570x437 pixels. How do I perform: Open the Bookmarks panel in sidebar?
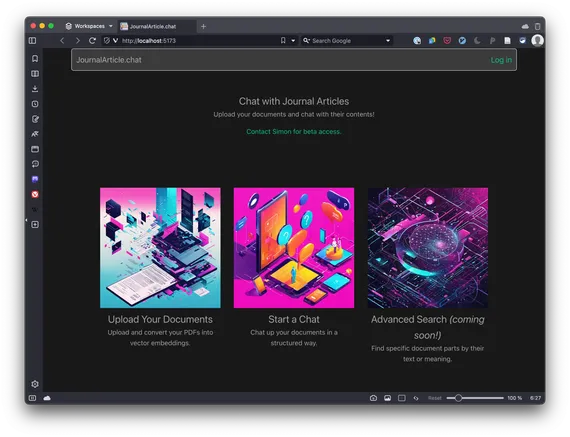(35, 59)
